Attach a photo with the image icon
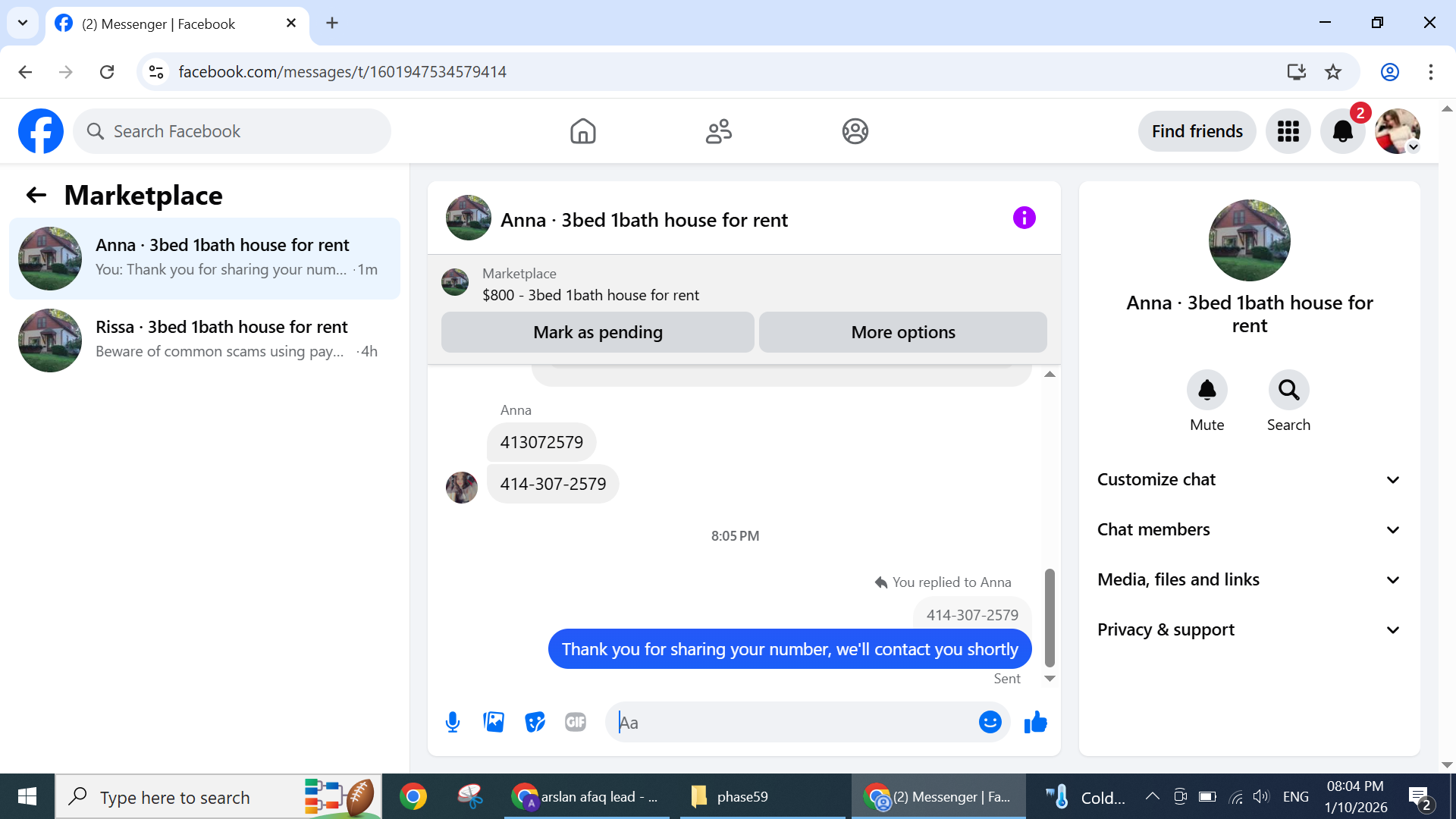This screenshot has height=819, width=1456. point(494,722)
